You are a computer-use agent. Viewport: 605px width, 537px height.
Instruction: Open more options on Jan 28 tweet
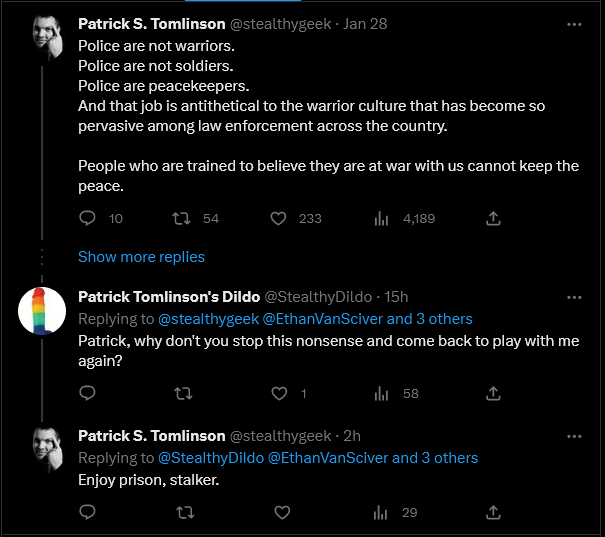574,24
